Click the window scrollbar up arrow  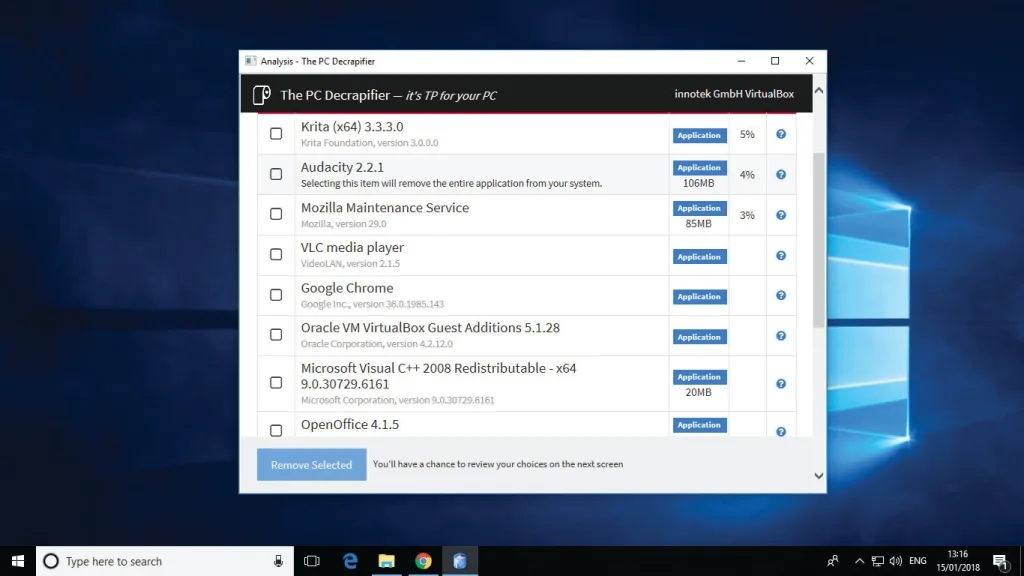point(819,91)
